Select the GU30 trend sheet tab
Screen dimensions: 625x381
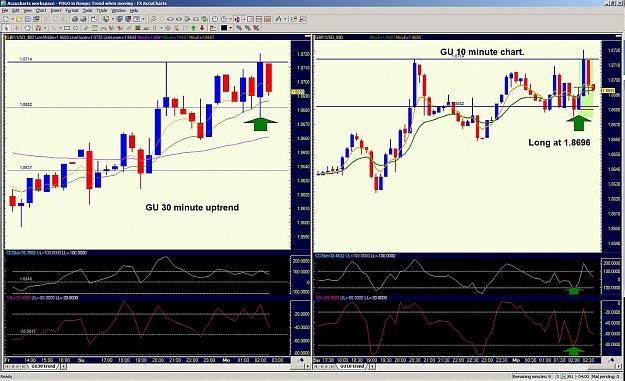click(x=43, y=366)
